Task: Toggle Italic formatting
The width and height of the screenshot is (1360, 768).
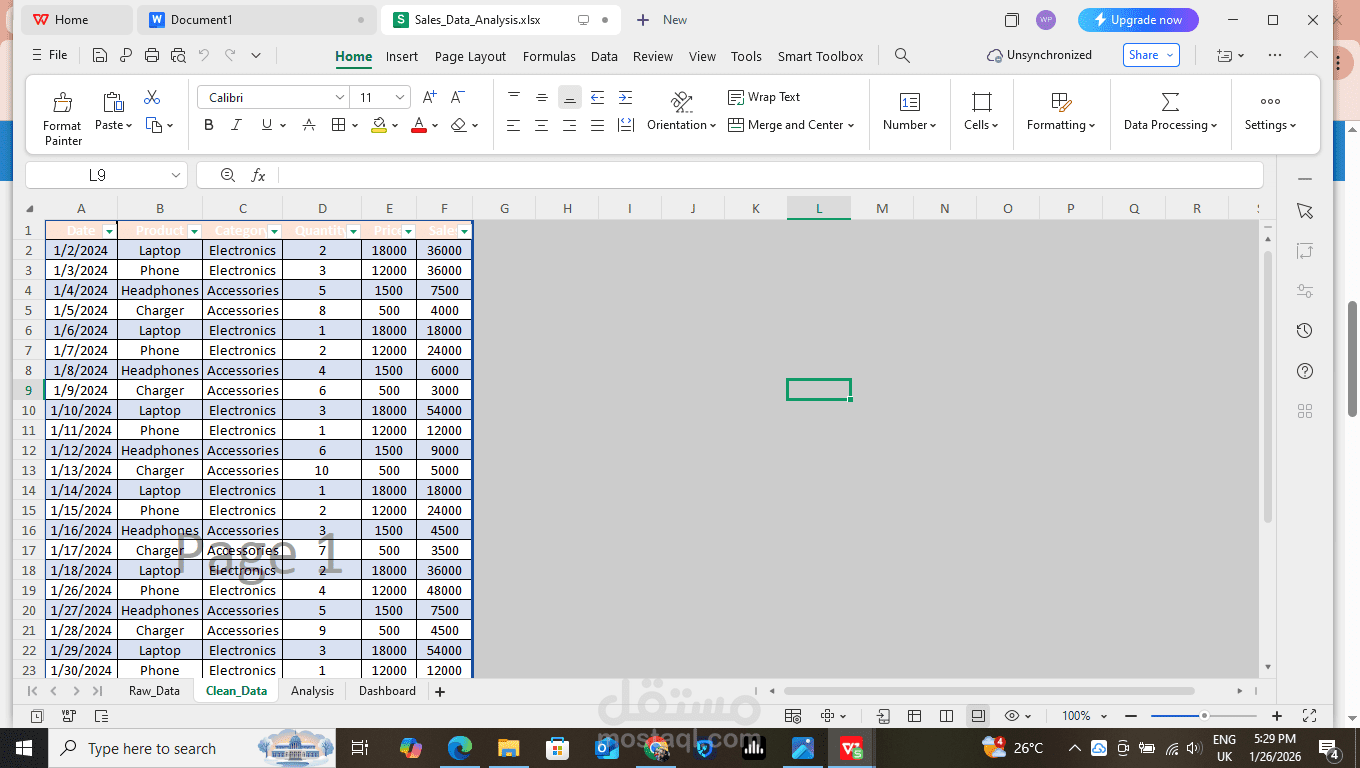Action: click(236, 125)
